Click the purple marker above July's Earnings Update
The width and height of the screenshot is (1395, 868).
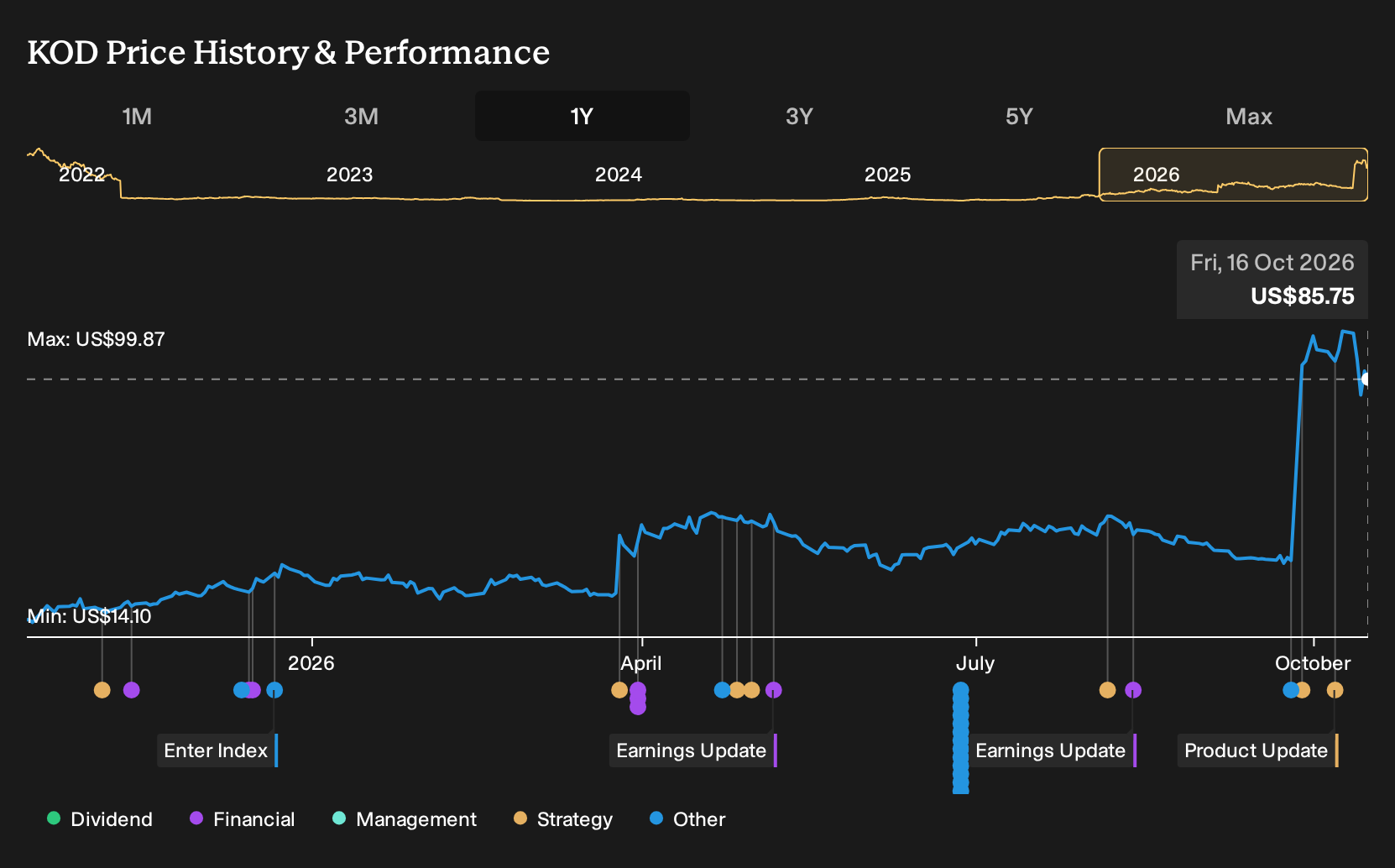point(1133,690)
